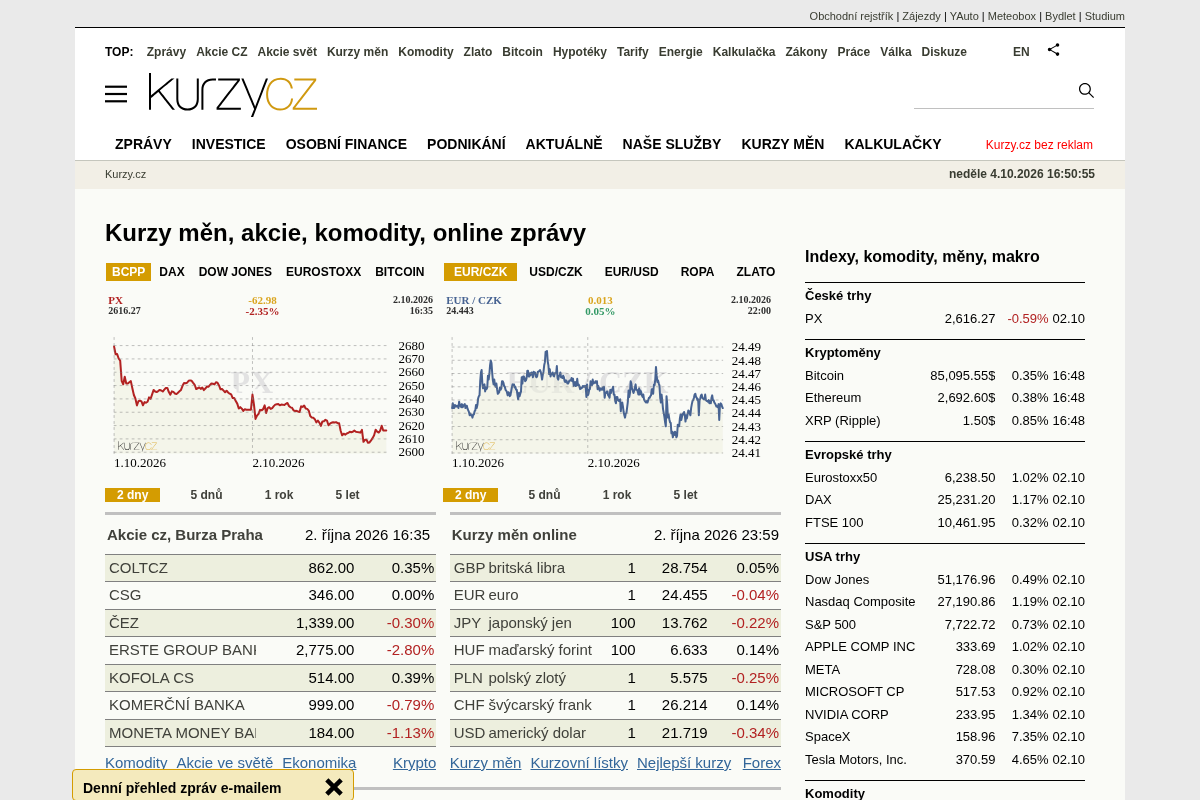Switch to USD/CZK chart tab

(x=556, y=272)
